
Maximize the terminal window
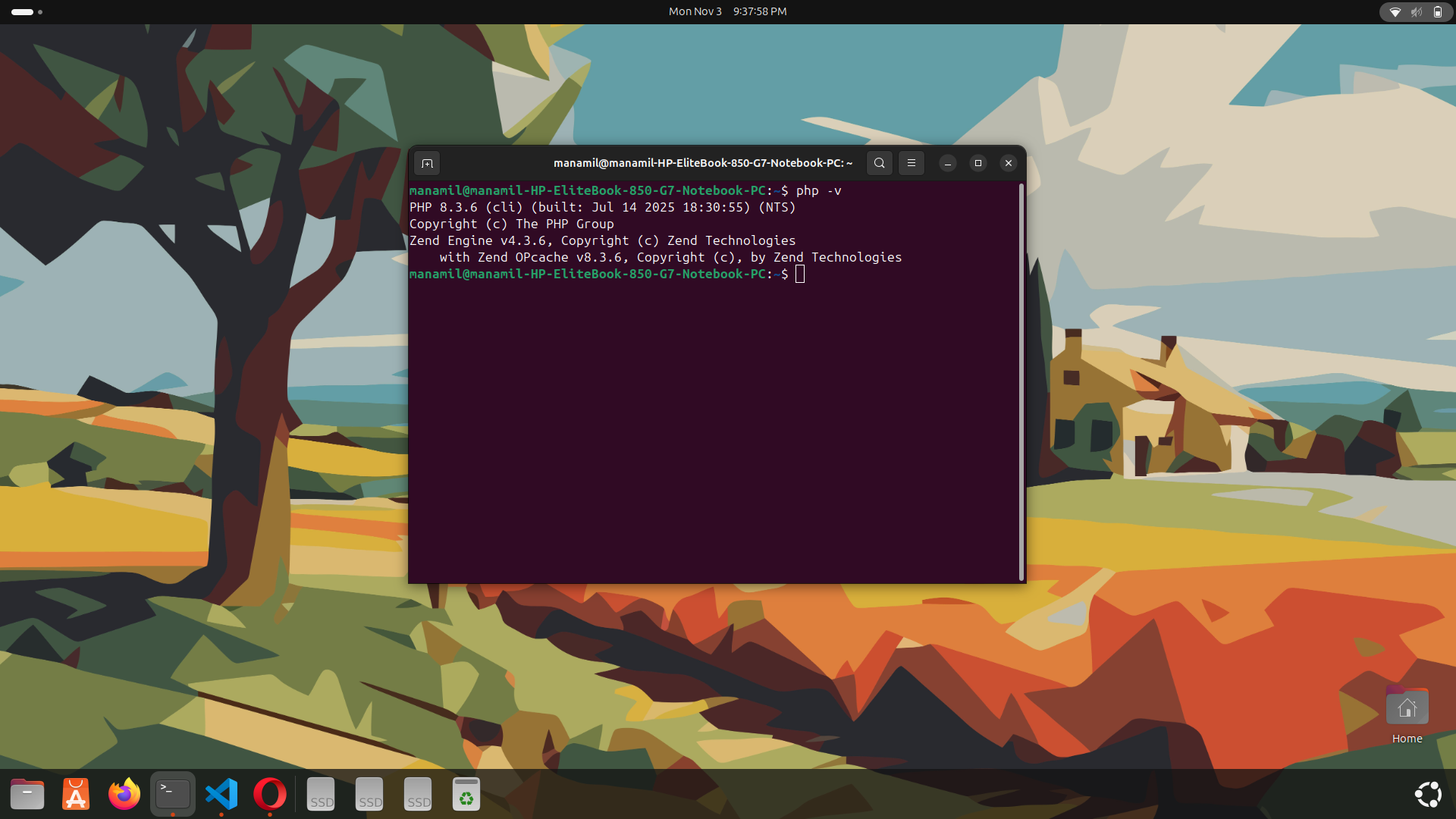coord(977,163)
